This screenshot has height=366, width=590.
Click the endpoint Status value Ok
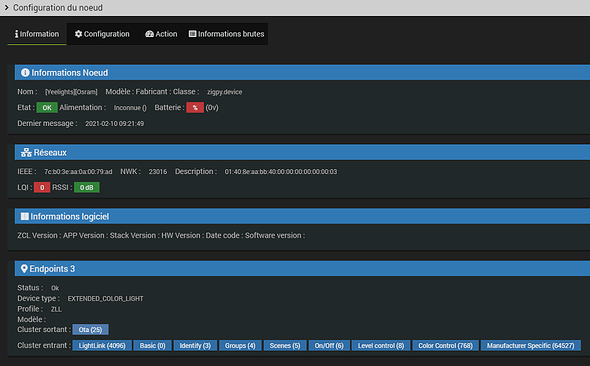[x=55, y=288]
